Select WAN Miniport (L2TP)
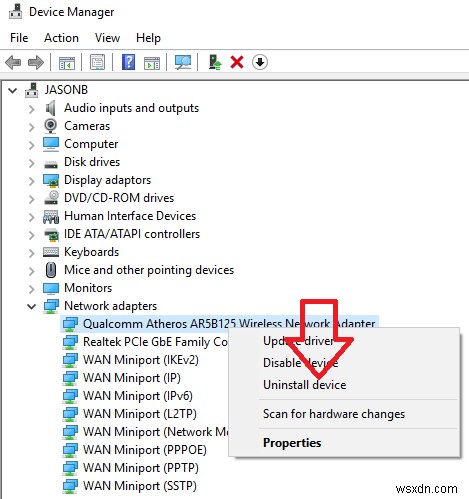The width and height of the screenshot is (469, 499). [x=140, y=414]
